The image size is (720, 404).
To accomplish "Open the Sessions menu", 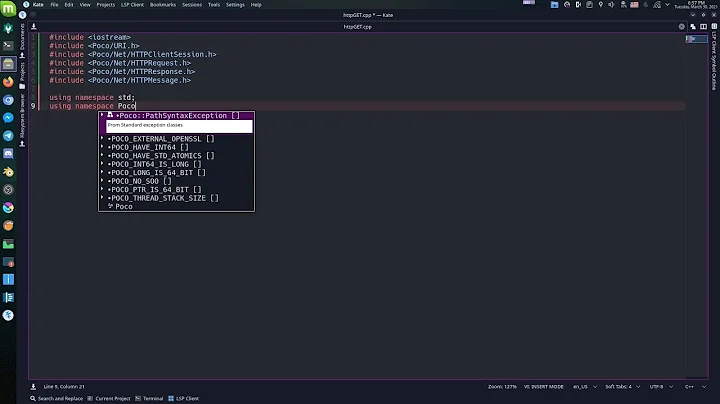I will point(192,5).
